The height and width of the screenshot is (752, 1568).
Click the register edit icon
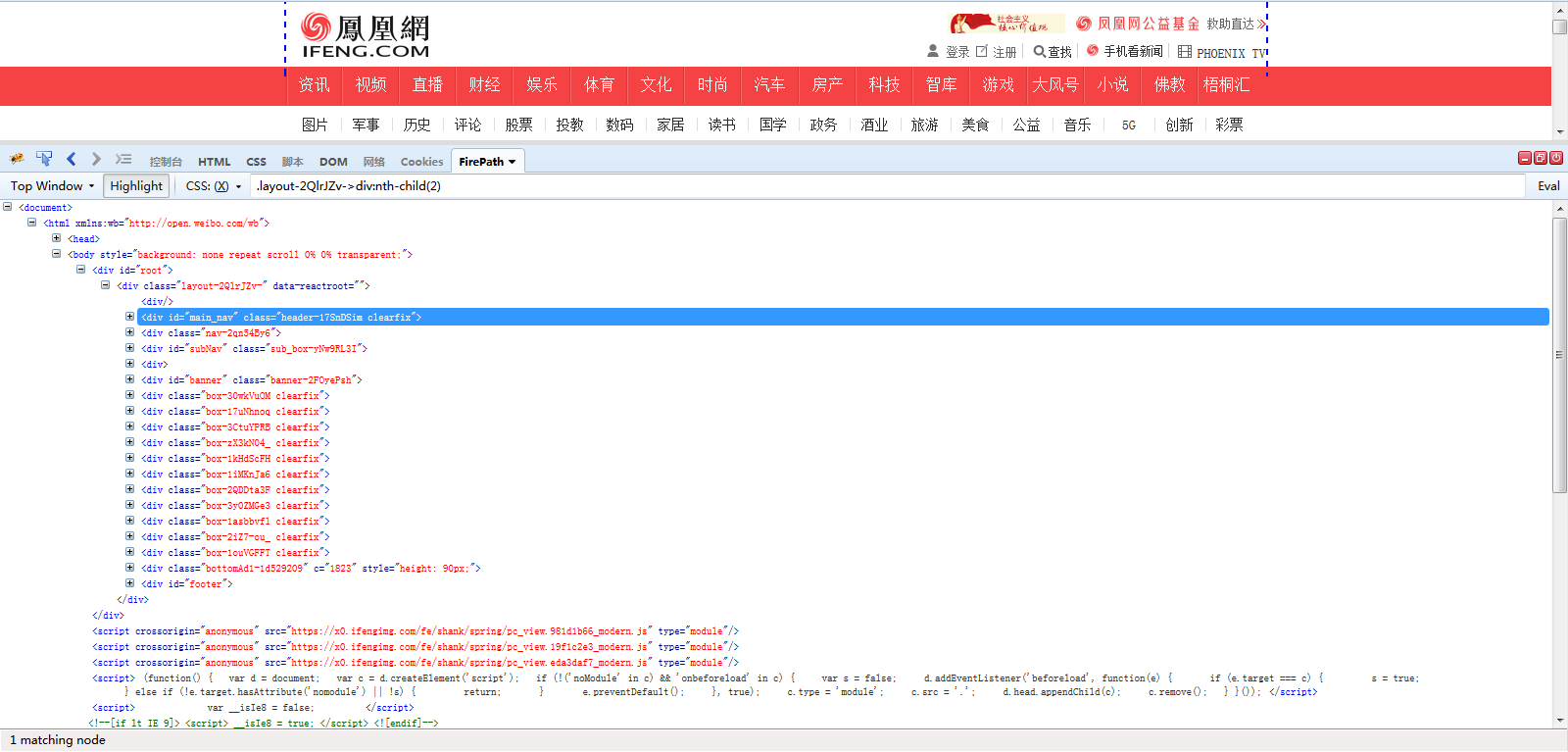pos(982,51)
